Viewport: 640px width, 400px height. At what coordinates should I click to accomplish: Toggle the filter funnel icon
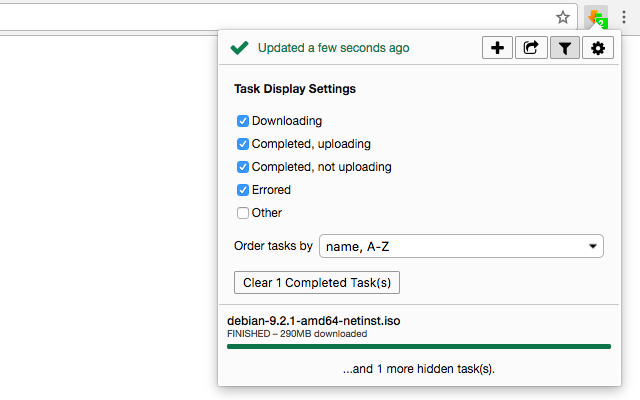click(x=565, y=47)
